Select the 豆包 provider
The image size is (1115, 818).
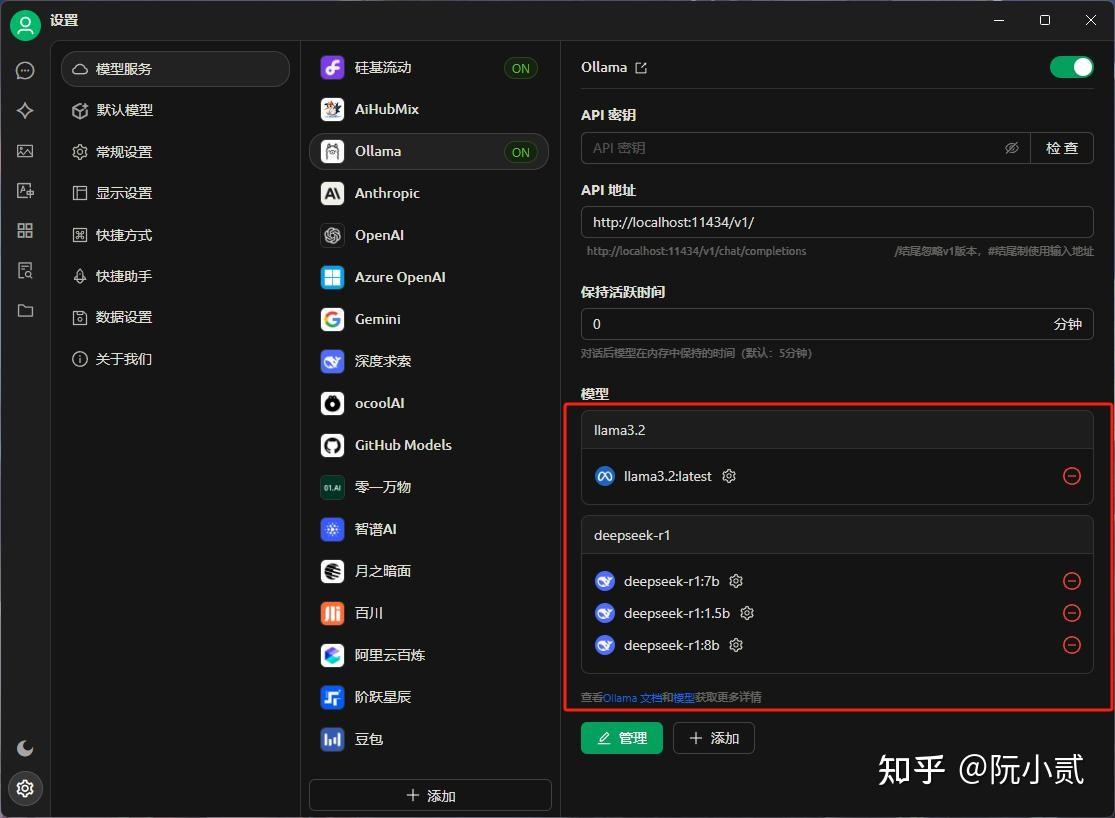pos(429,739)
